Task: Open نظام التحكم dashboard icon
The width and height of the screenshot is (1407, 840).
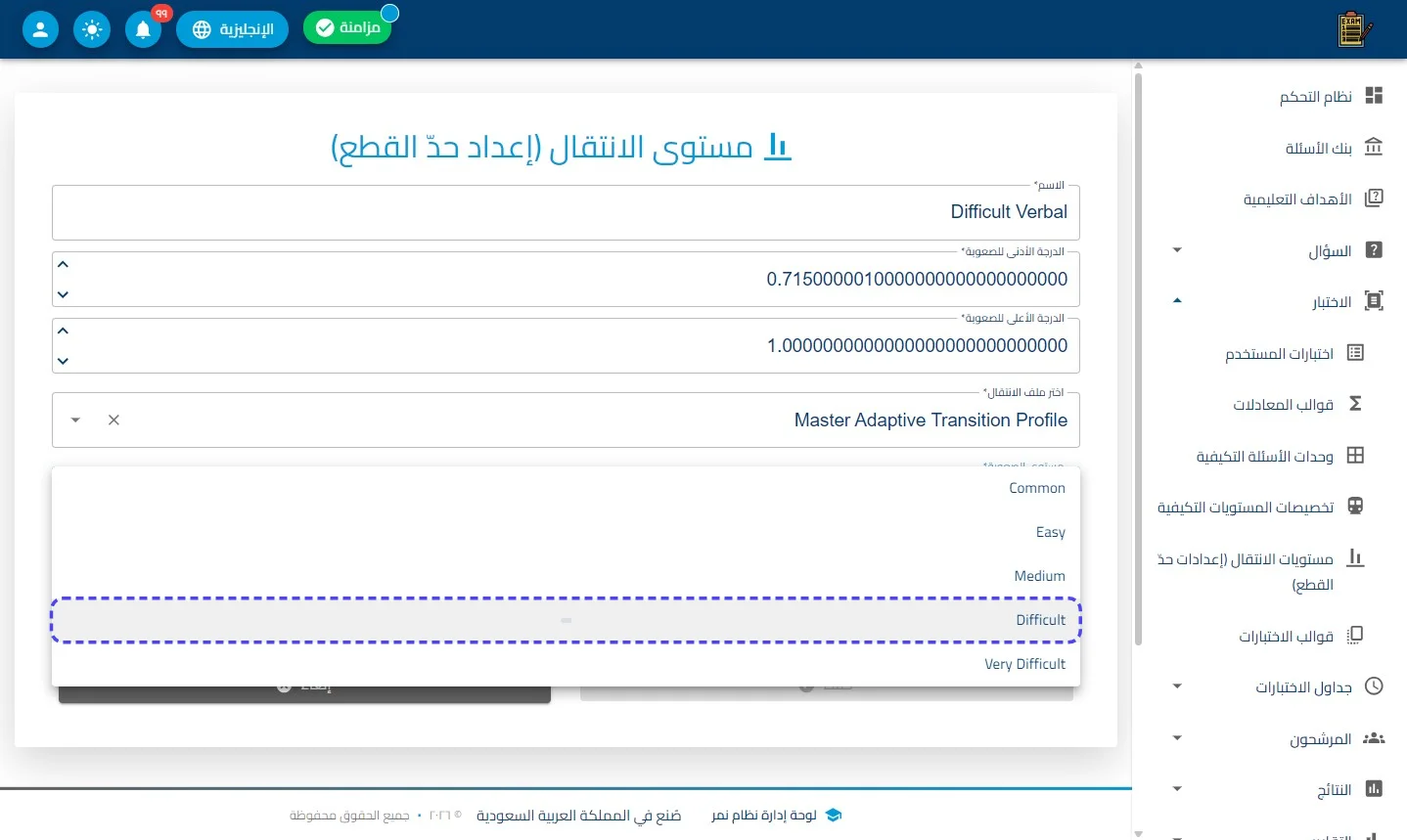Action: (x=1374, y=96)
